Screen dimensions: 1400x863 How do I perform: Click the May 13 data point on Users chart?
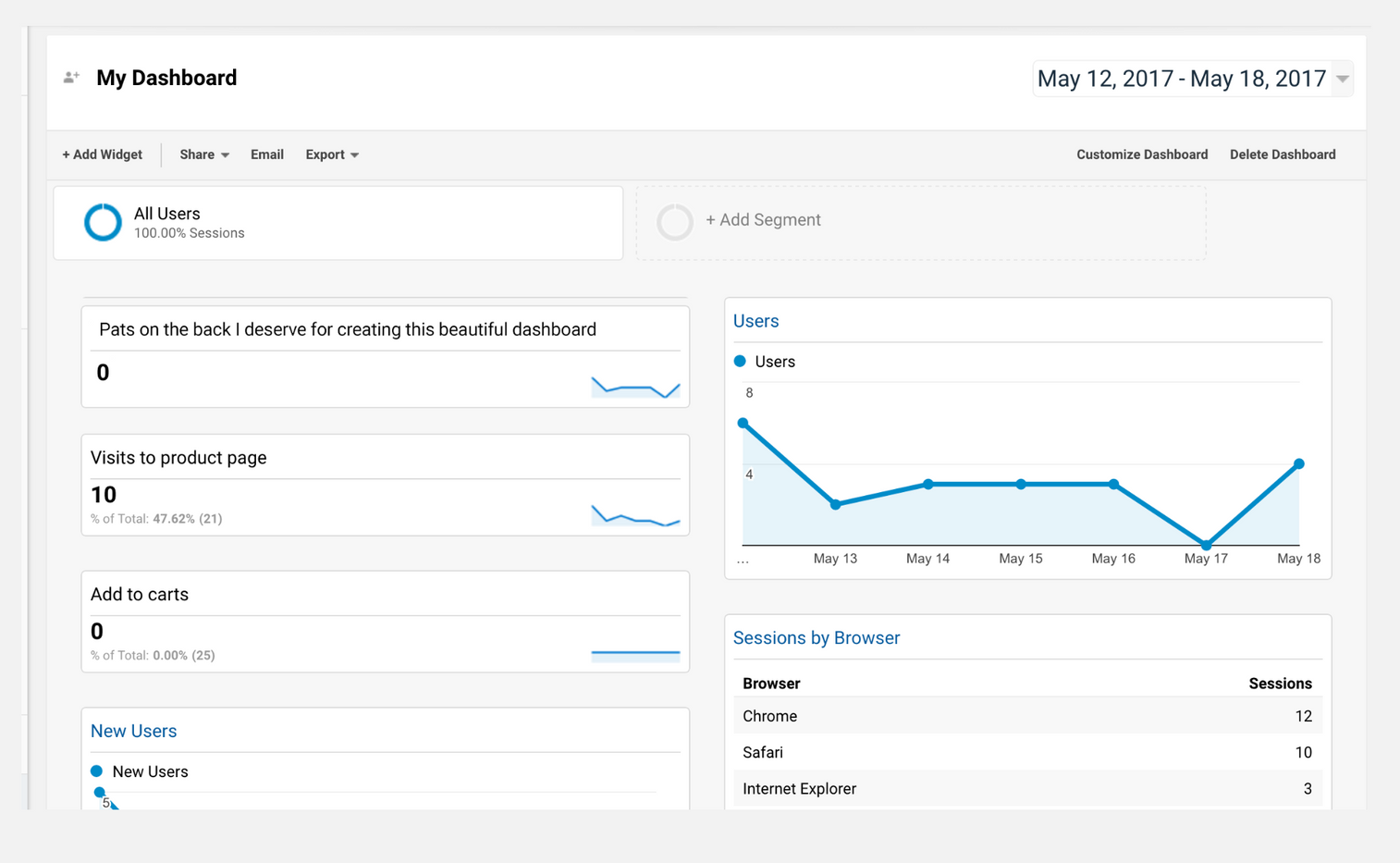[x=835, y=504]
